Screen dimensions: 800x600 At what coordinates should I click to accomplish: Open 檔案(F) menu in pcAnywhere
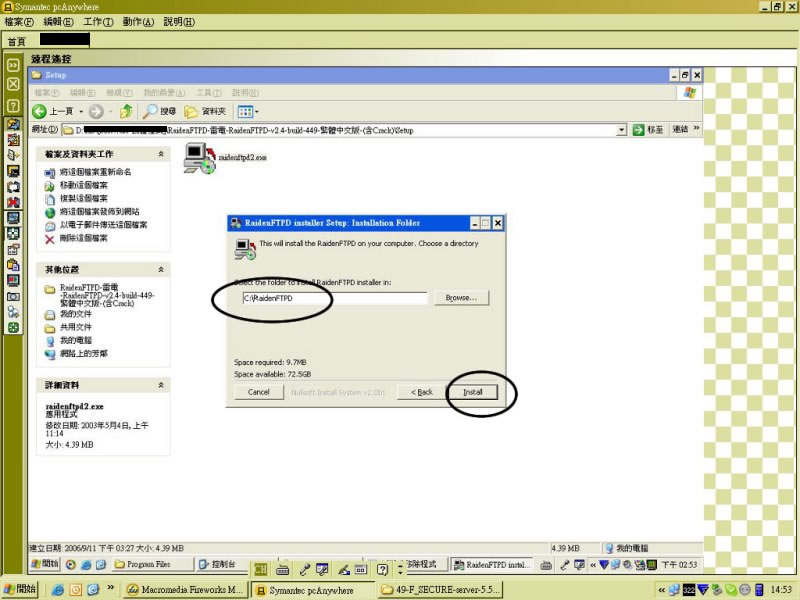(x=19, y=22)
